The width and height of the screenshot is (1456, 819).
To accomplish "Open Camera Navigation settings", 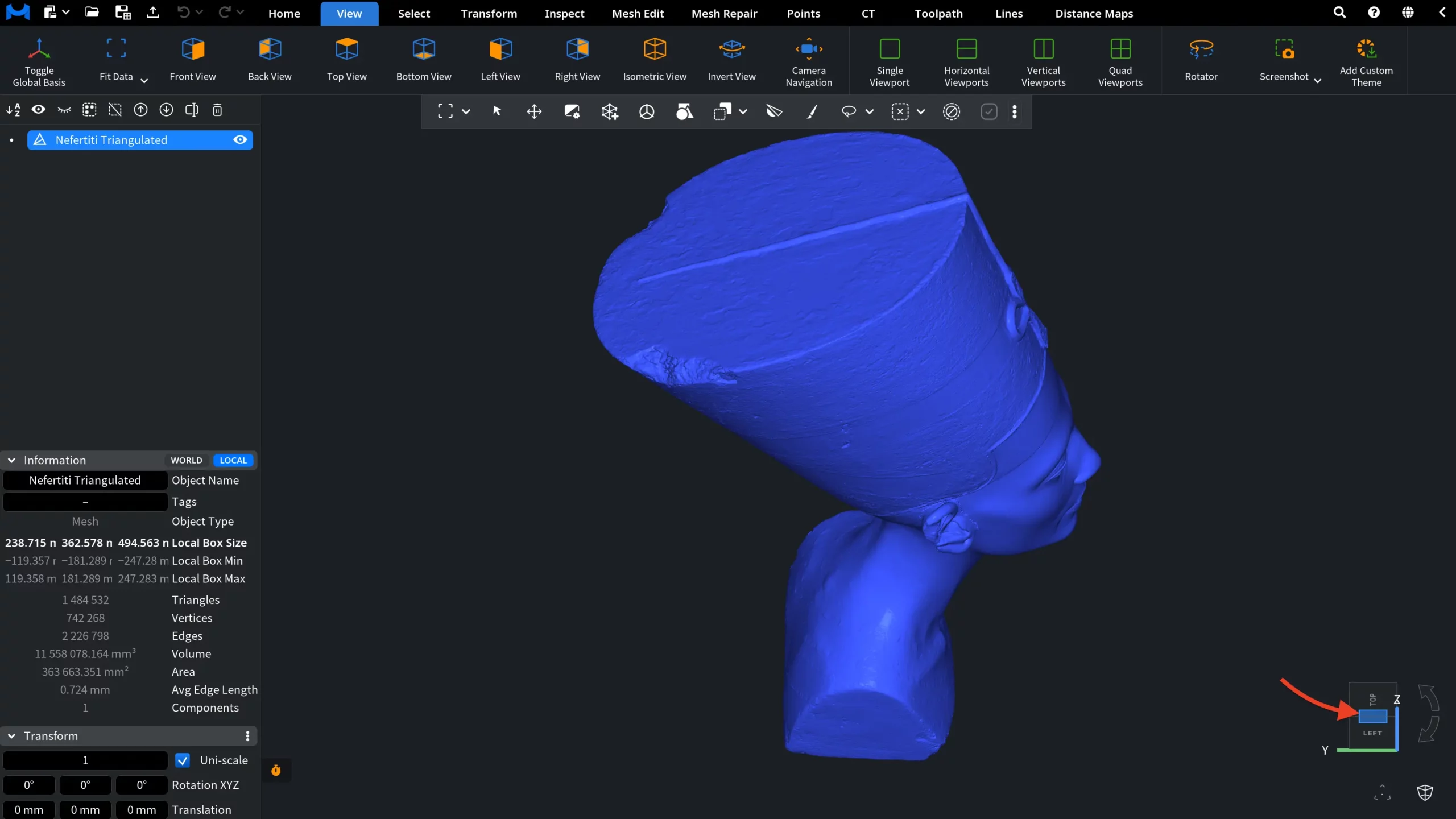I will point(809,61).
